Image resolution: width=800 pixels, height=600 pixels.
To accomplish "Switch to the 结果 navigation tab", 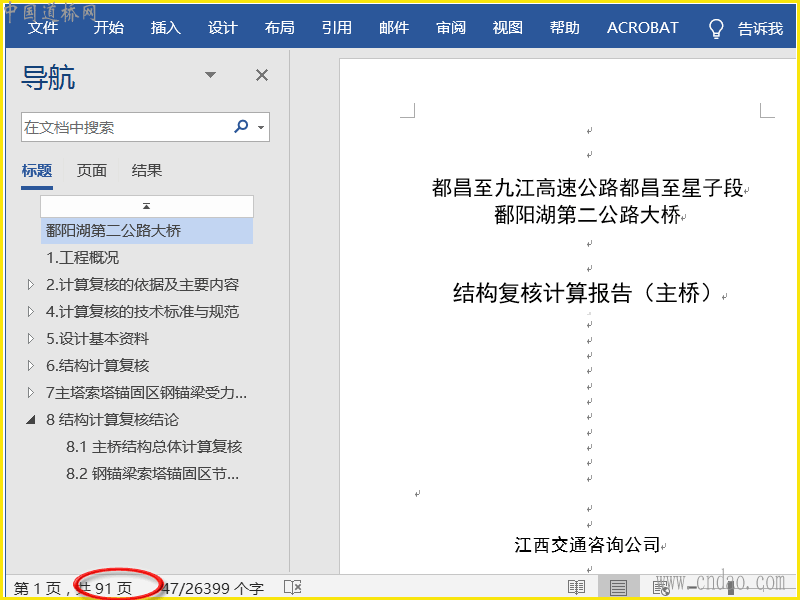I will pos(147,170).
